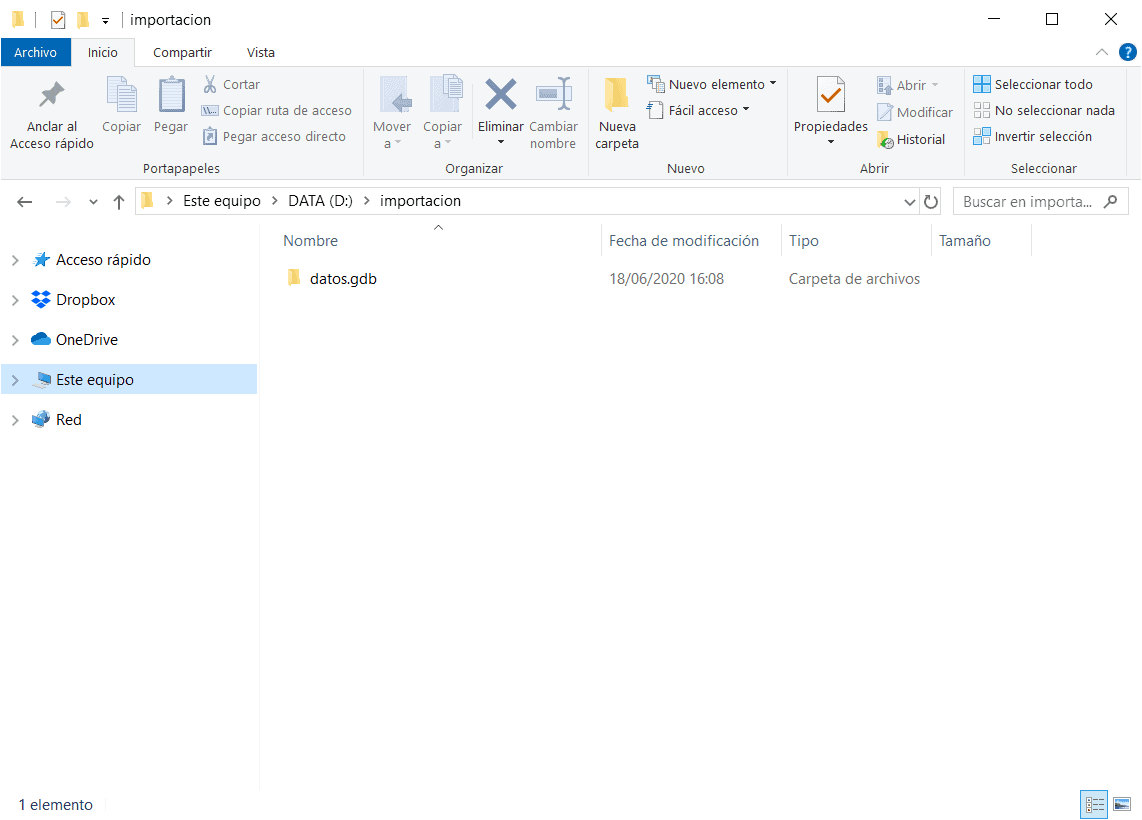1142x820 pixels.
Task: Open the help question mark icon
Action: point(1127,52)
